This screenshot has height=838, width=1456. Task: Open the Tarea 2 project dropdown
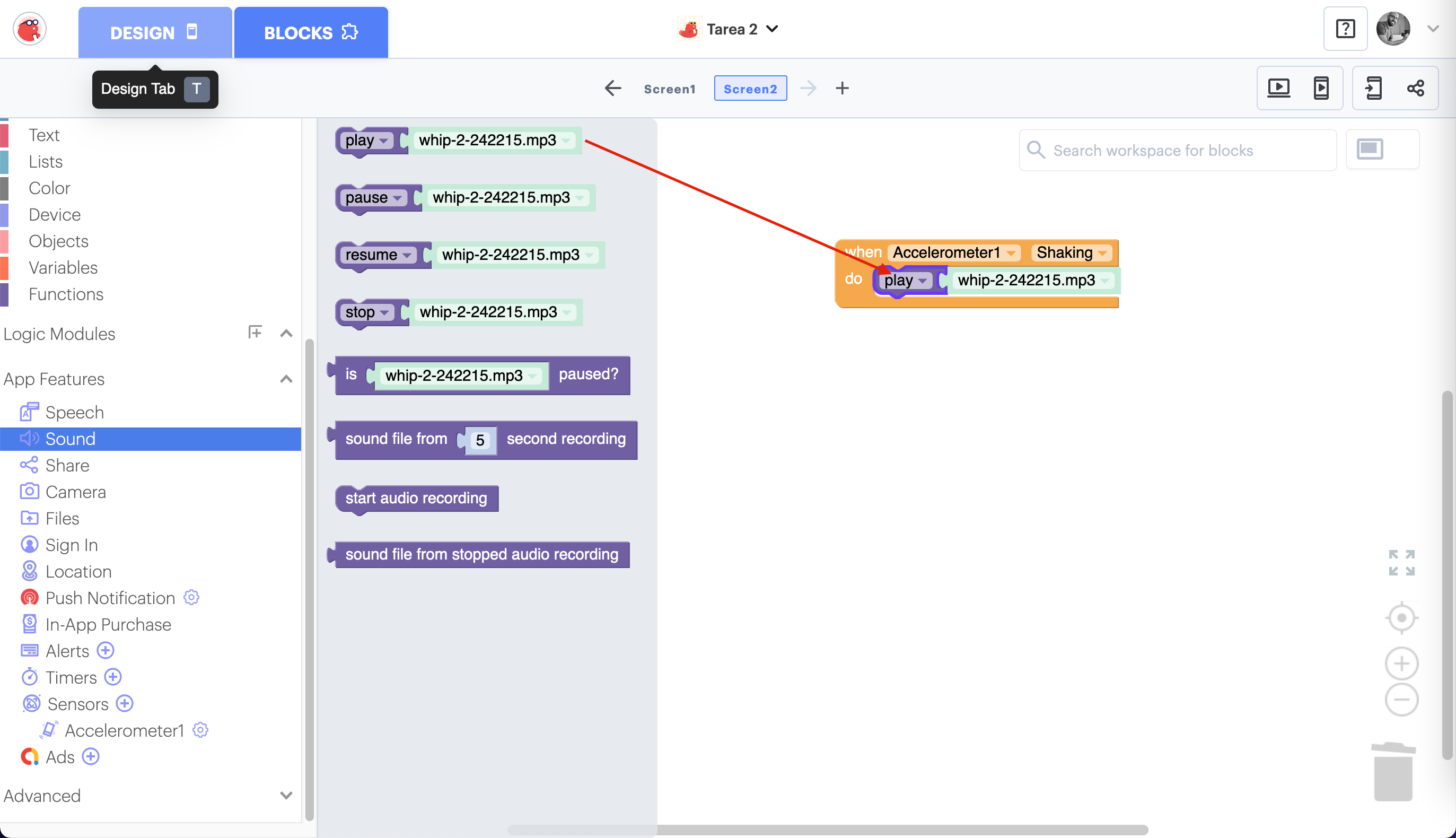tap(772, 29)
